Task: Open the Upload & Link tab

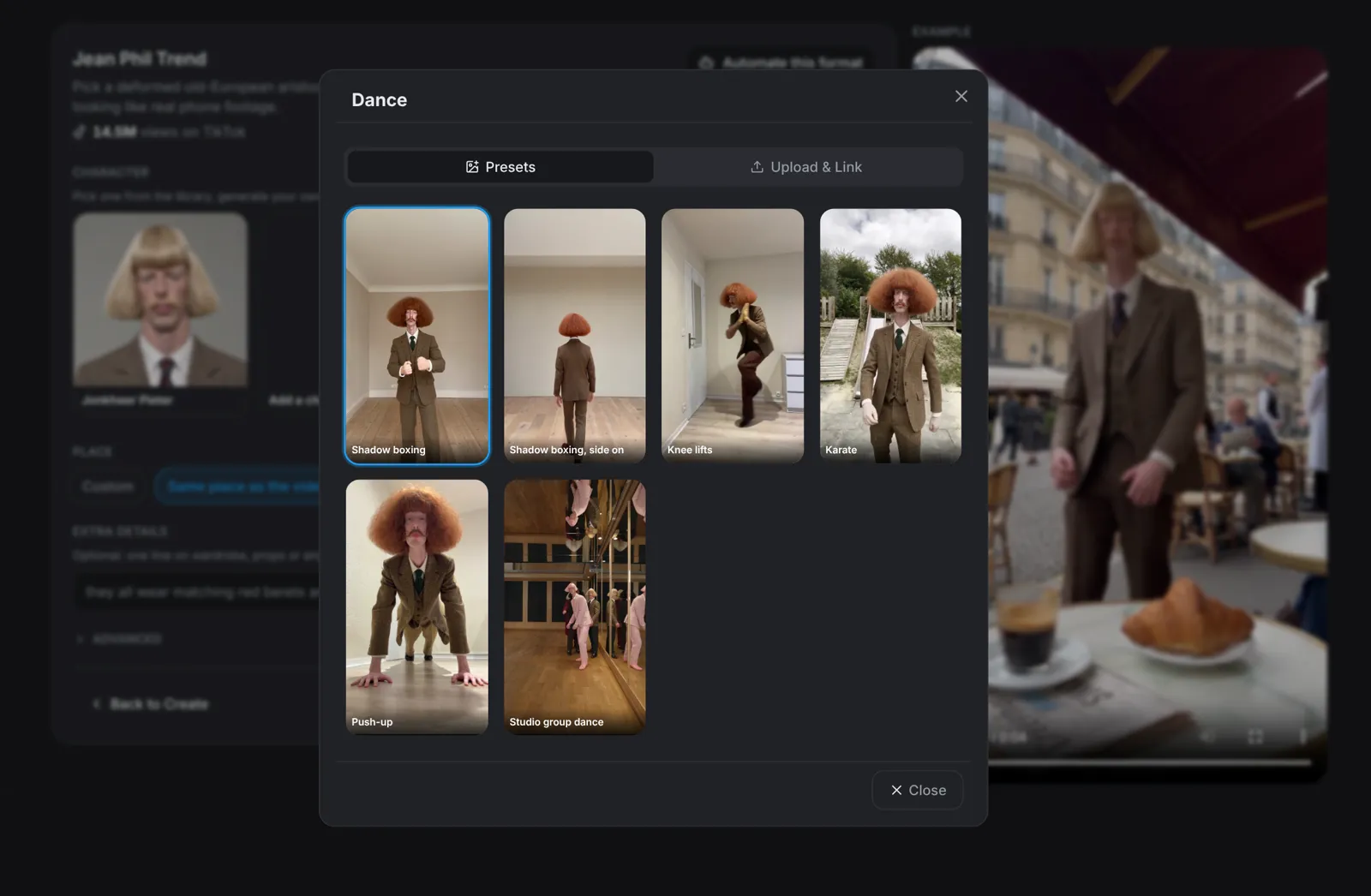Action: [806, 167]
